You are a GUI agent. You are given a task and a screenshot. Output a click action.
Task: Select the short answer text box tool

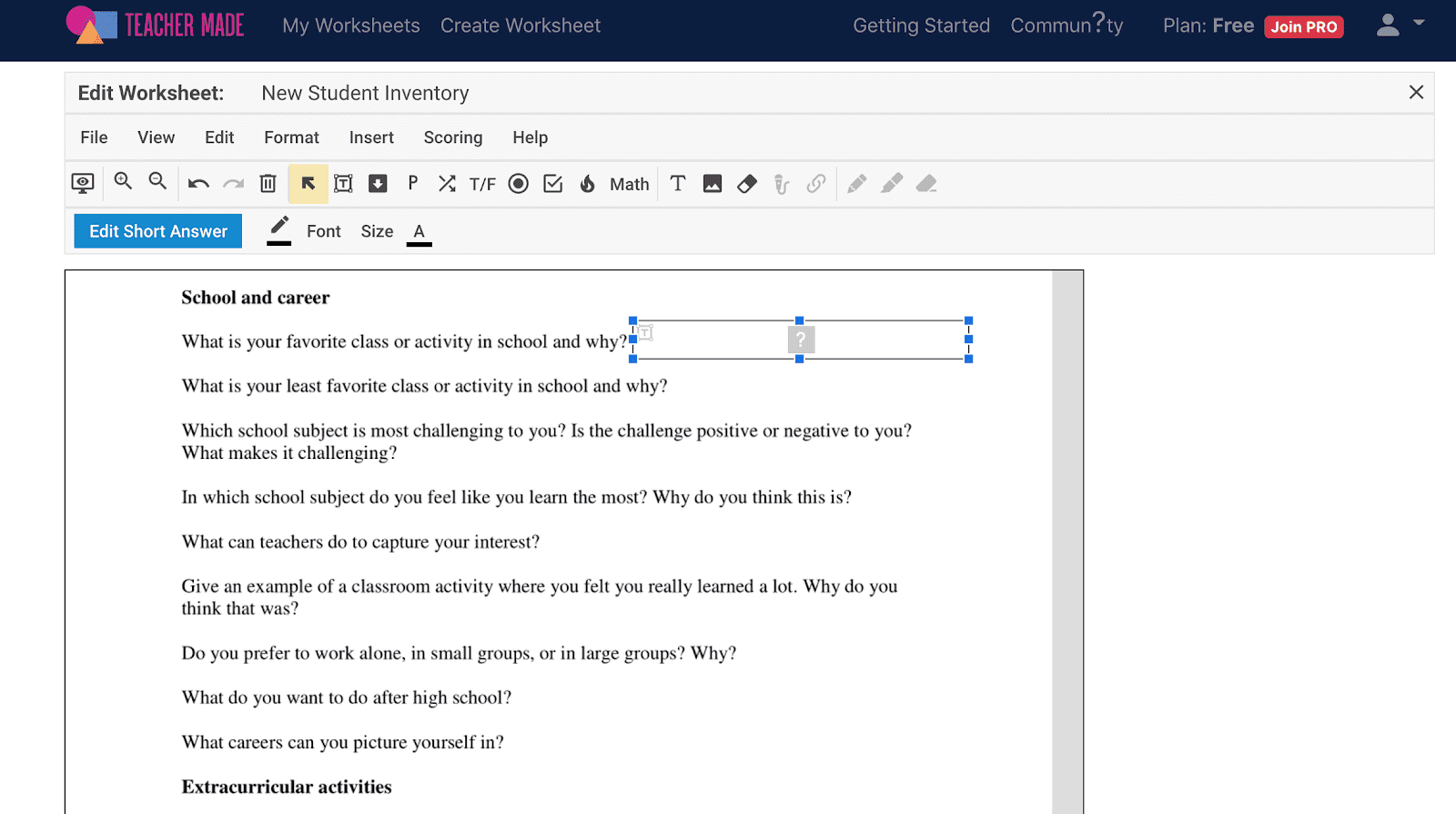coord(343,184)
